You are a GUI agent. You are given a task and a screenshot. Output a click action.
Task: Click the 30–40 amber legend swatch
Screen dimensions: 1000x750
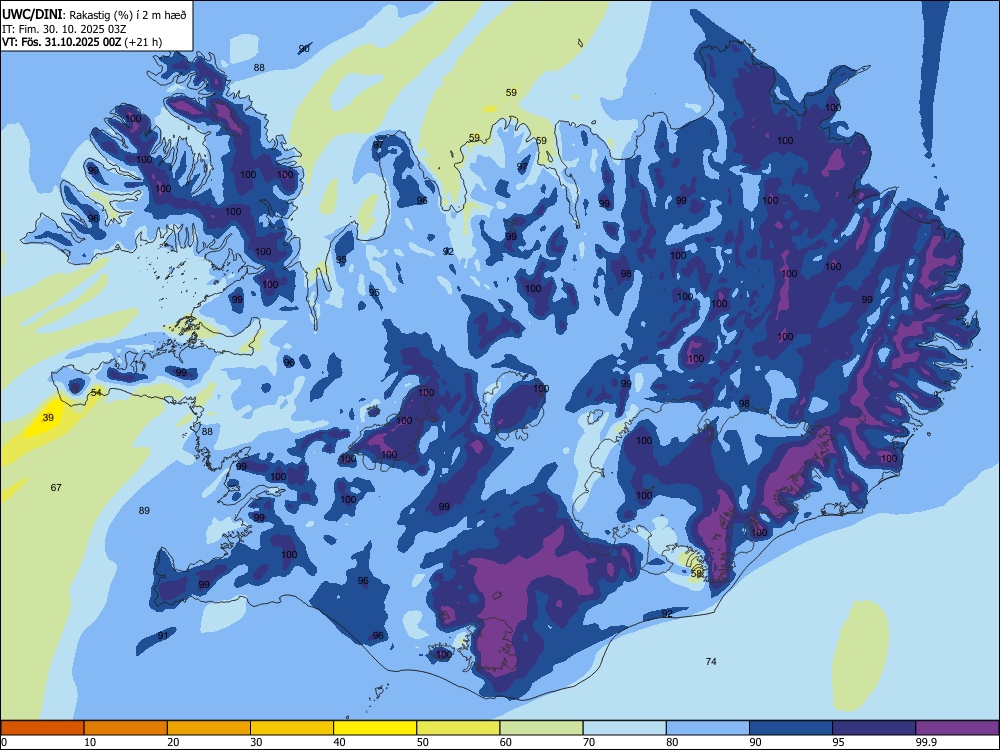tap(292, 728)
